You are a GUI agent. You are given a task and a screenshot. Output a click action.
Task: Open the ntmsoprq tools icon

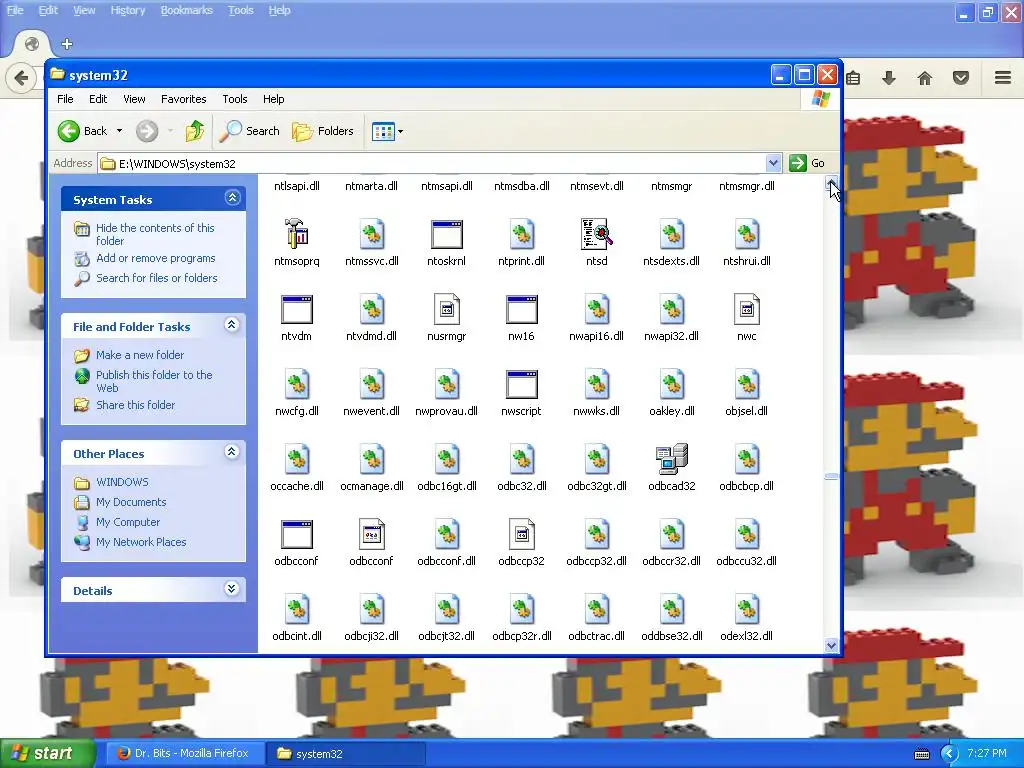[296, 234]
